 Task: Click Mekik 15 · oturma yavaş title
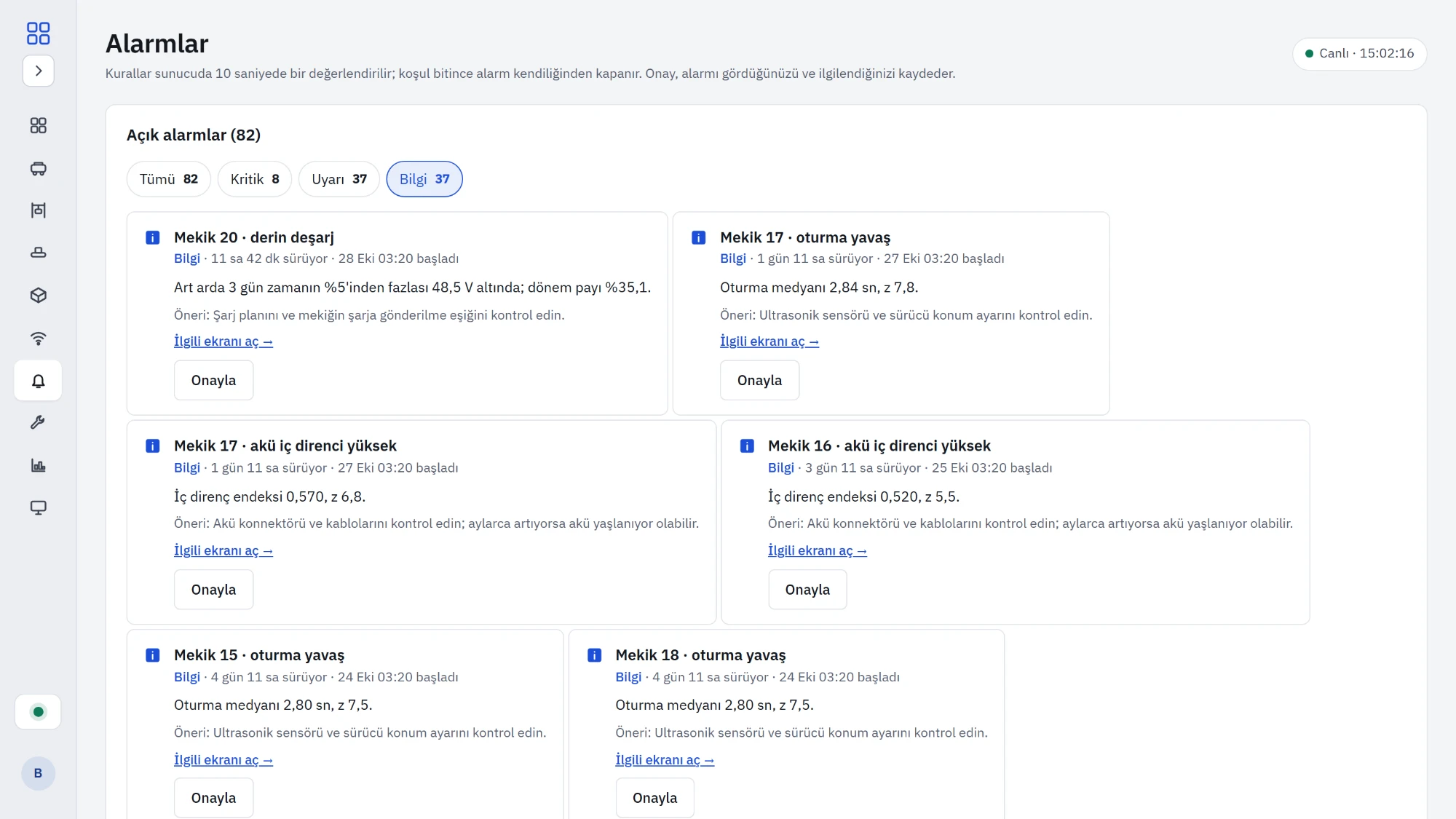tap(259, 655)
